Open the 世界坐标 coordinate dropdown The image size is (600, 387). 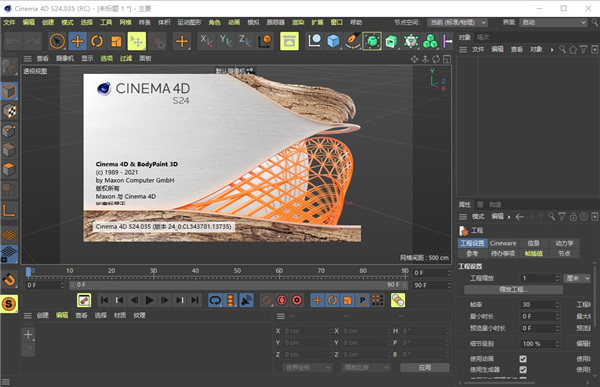pyautogui.click(x=307, y=367)
